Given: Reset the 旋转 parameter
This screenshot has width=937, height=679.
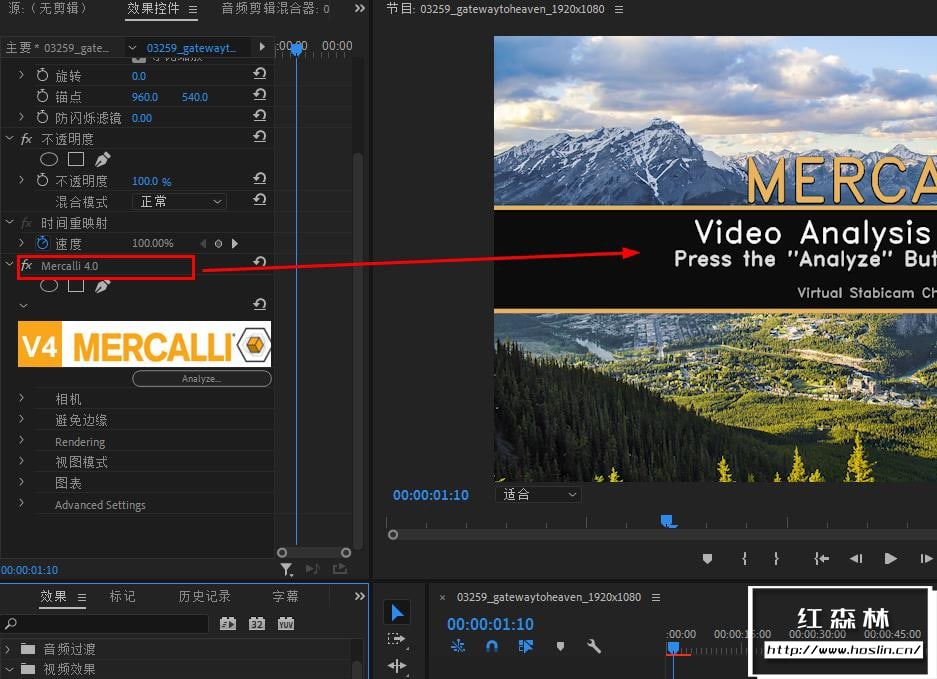Looking at the screenshot, I should click(x=259, y=74).
